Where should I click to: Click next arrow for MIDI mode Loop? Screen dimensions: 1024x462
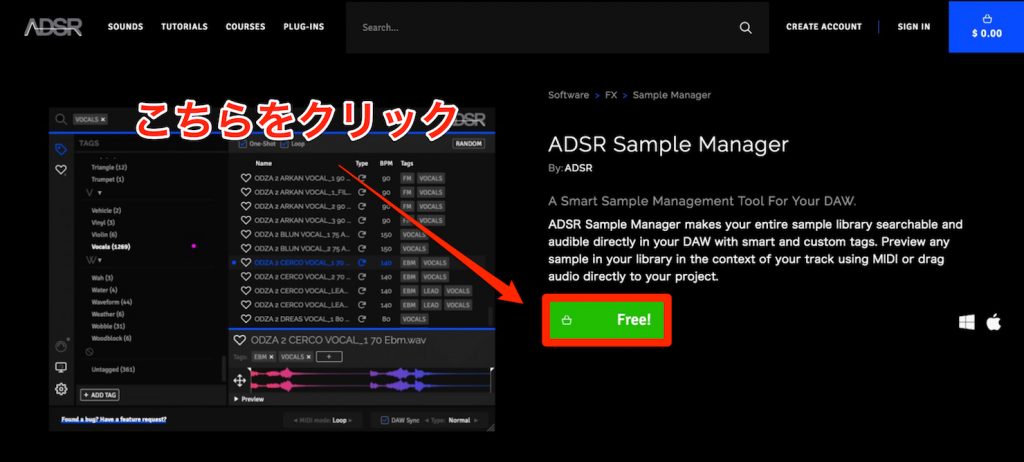click(x=349, y=420)
